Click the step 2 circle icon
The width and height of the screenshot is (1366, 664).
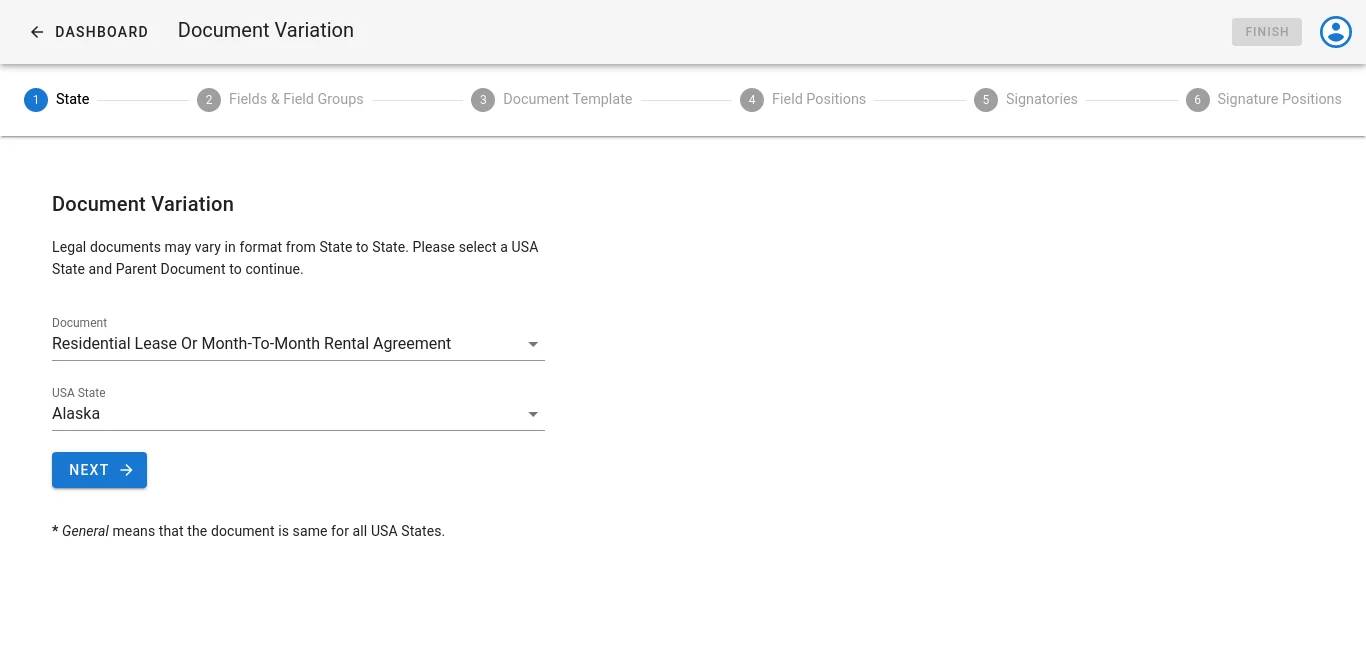pos(209,100)
